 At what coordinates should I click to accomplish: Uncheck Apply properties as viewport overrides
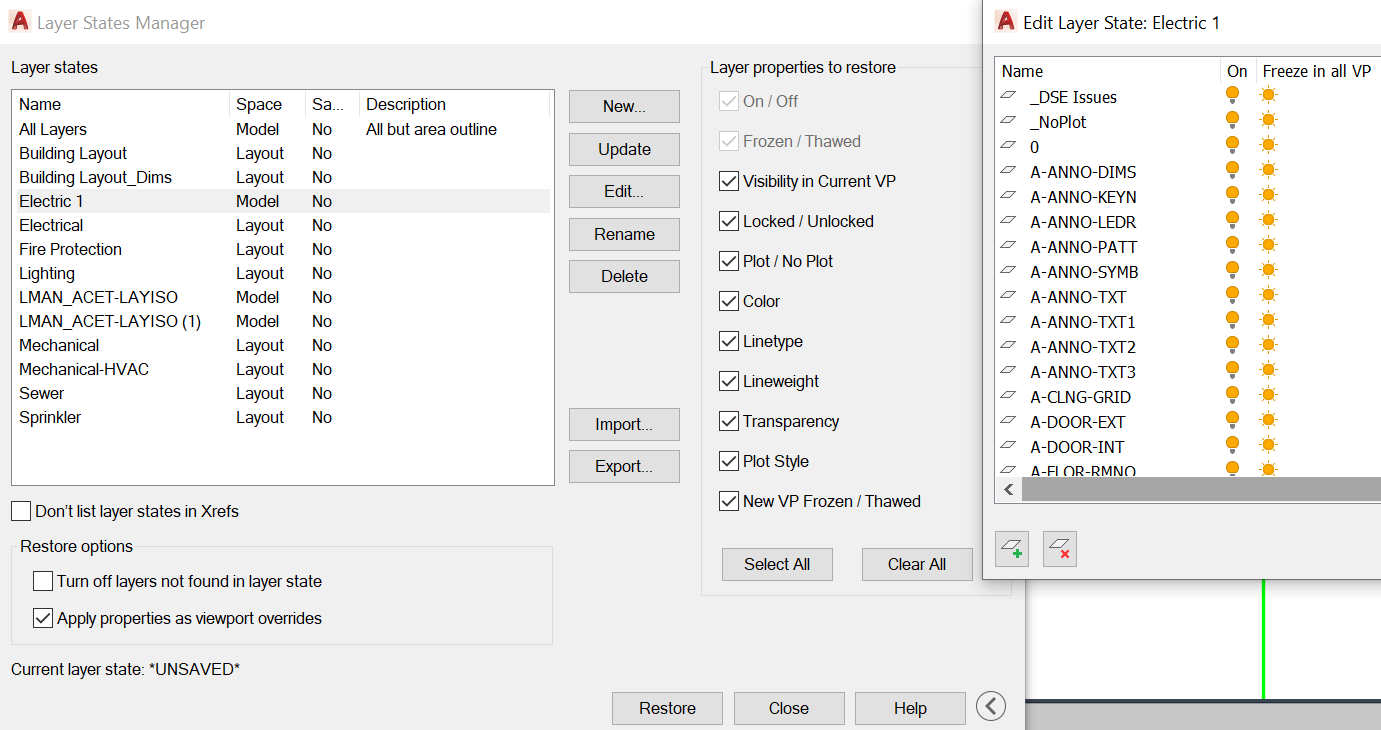(43, 618)
